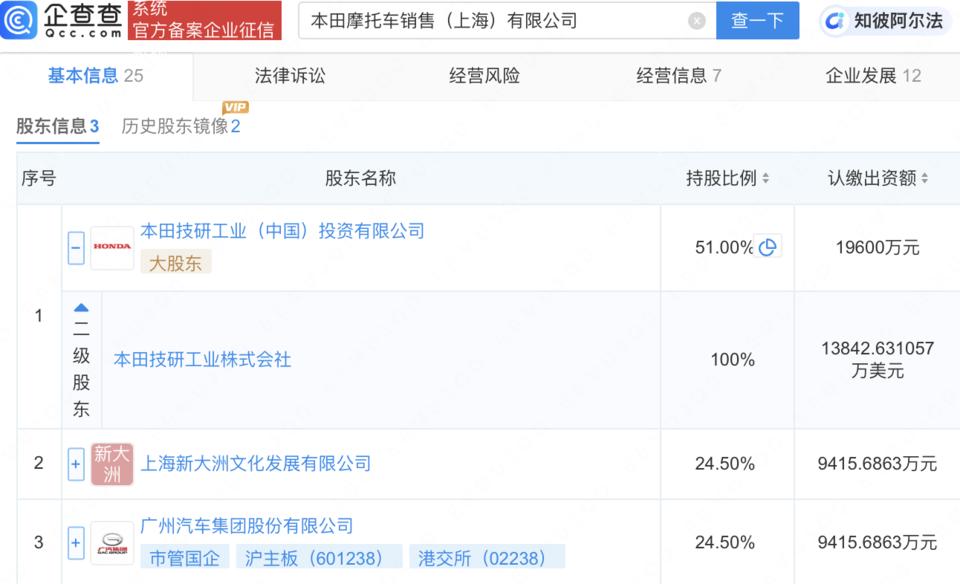Open the 经营风险 tab

pyautogui.click(x=484, y=75)
